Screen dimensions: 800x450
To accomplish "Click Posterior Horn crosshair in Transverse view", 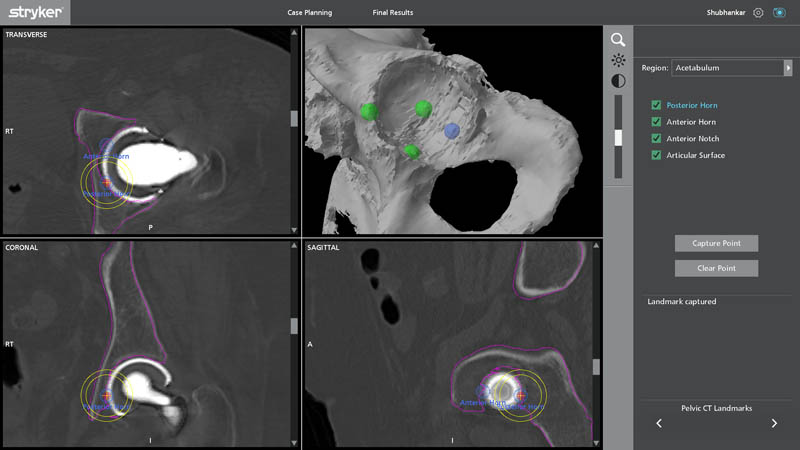I will [x=106, y=182].
